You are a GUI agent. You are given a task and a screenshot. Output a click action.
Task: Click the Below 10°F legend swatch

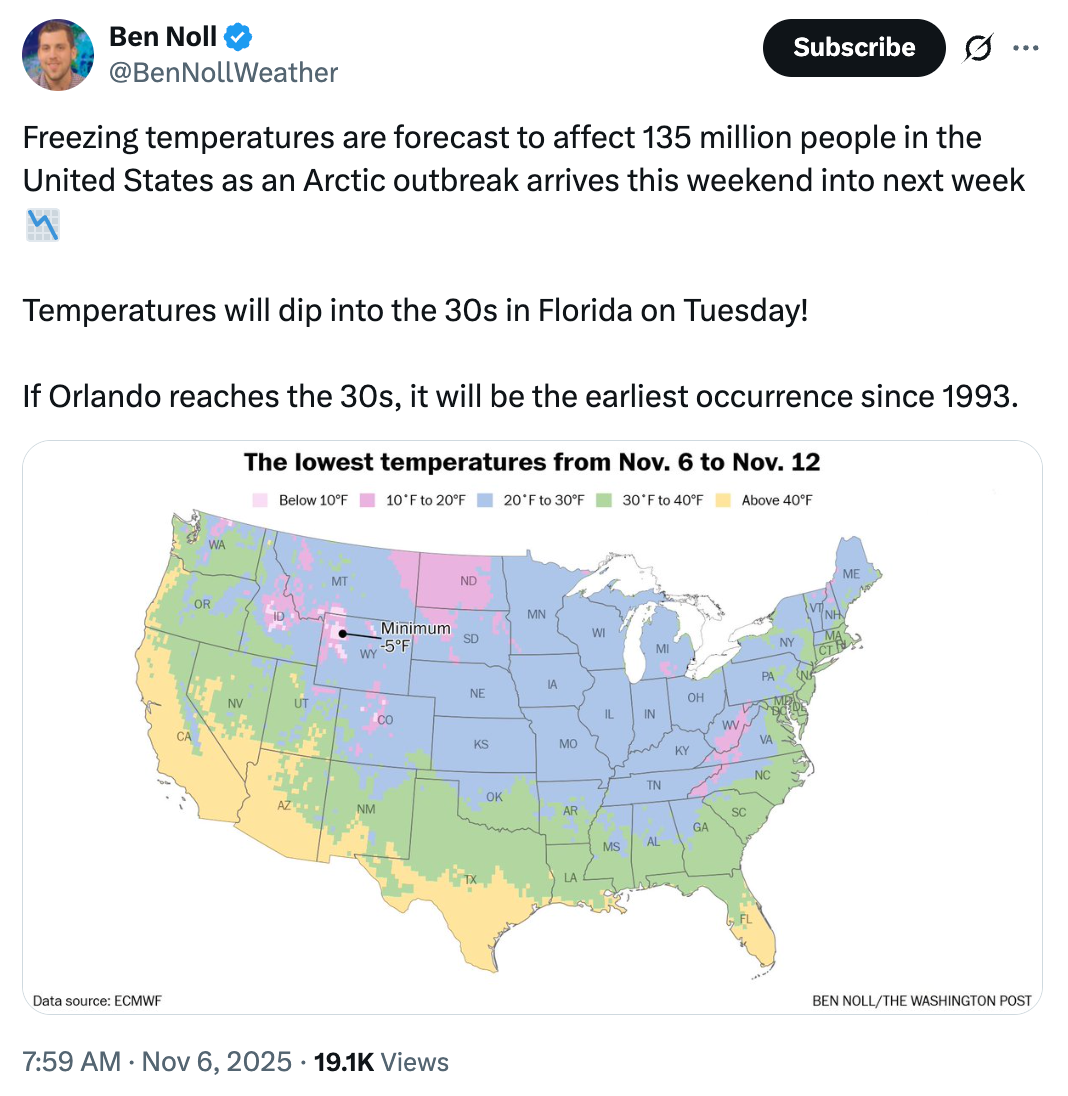click(x=260, y=500)
